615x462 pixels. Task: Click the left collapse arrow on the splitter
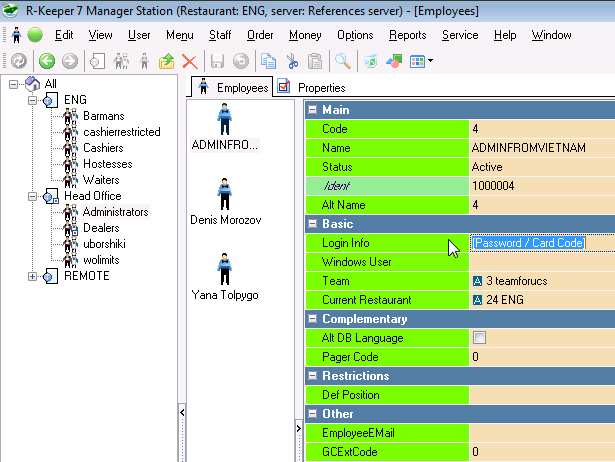pyautogui.click(x=182, y=412)
